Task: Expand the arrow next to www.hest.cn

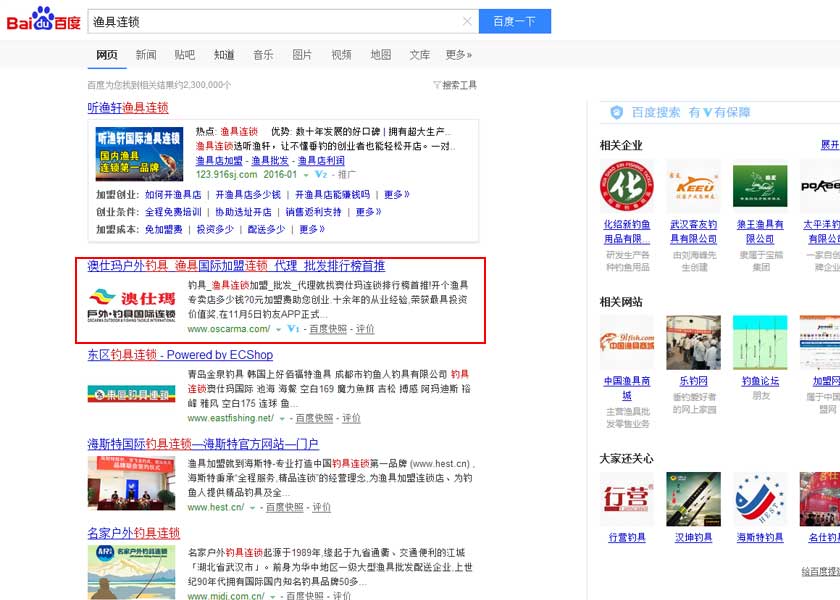Action: coord(252,508)
